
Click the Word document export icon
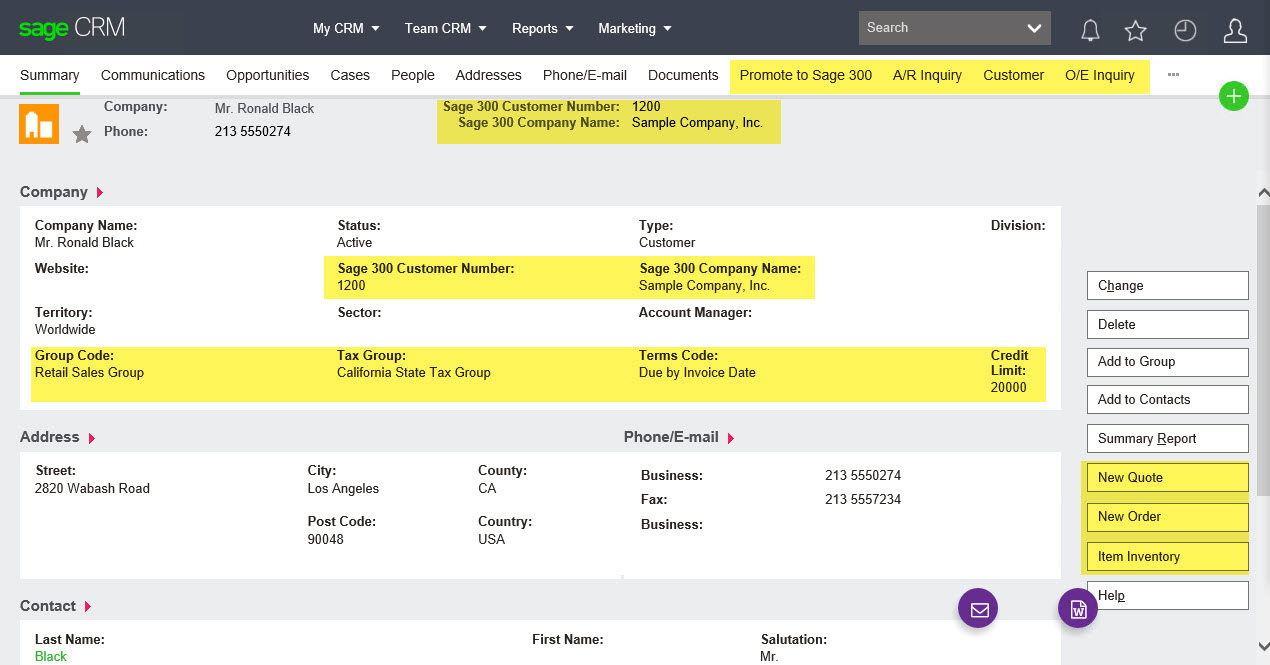point(1077,607)
